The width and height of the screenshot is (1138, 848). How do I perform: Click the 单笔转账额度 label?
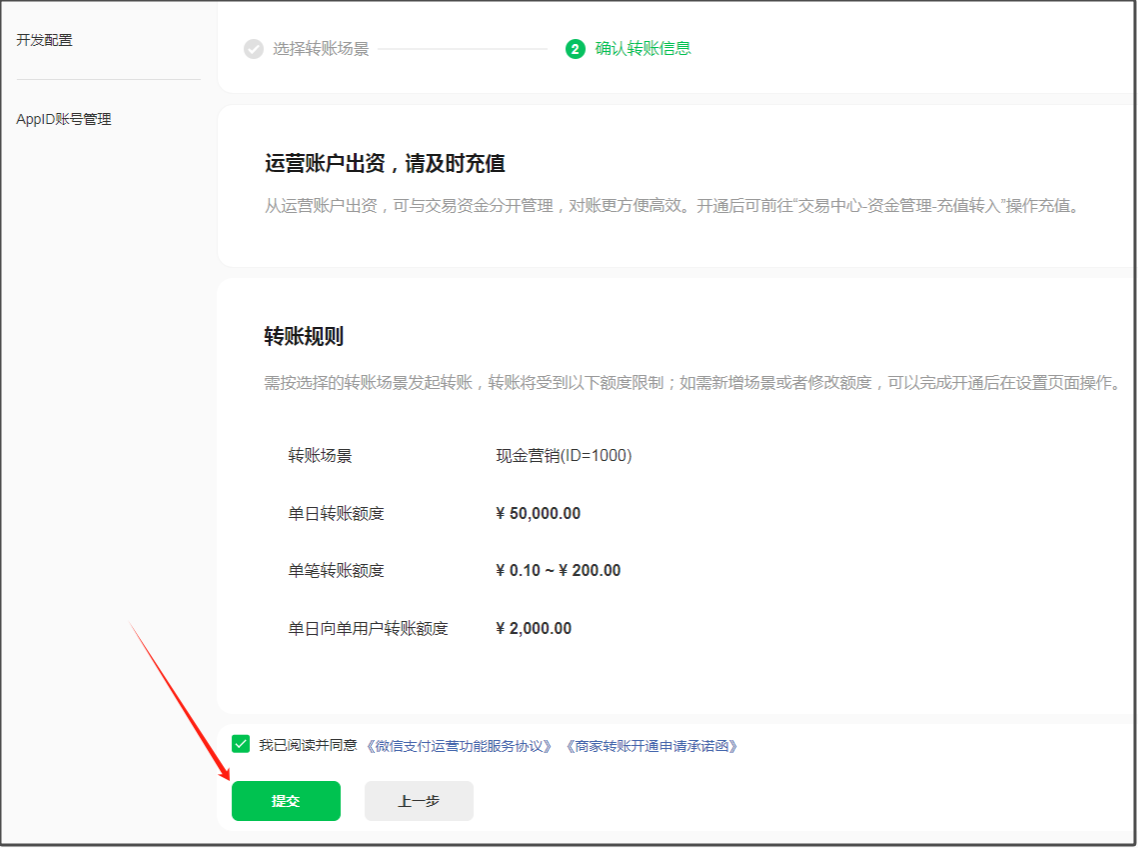click(336, 570)
